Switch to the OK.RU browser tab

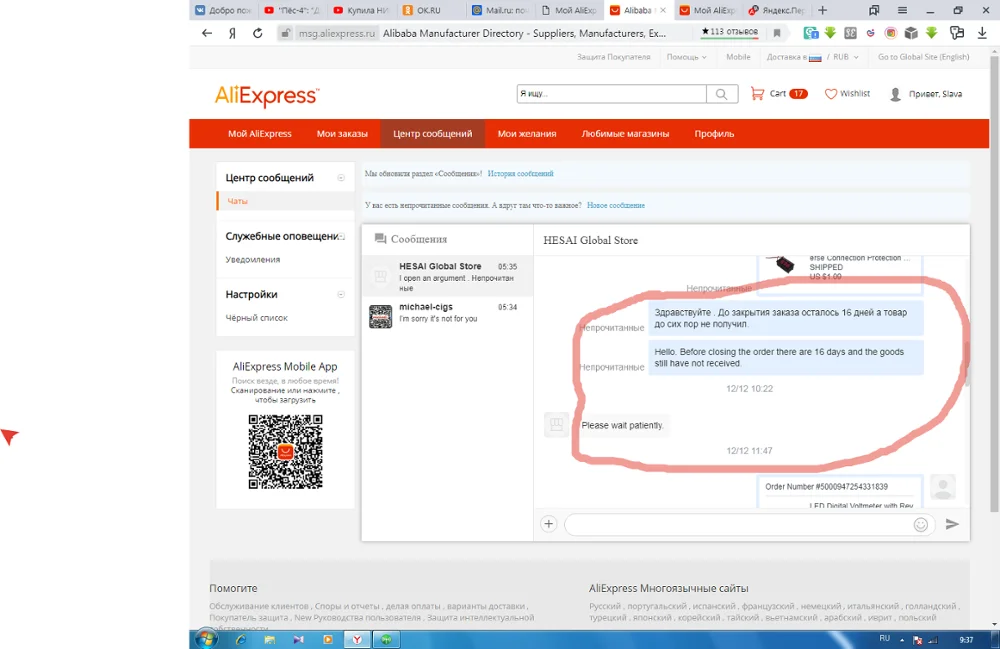pyautogui.click(x=430, y=10)
